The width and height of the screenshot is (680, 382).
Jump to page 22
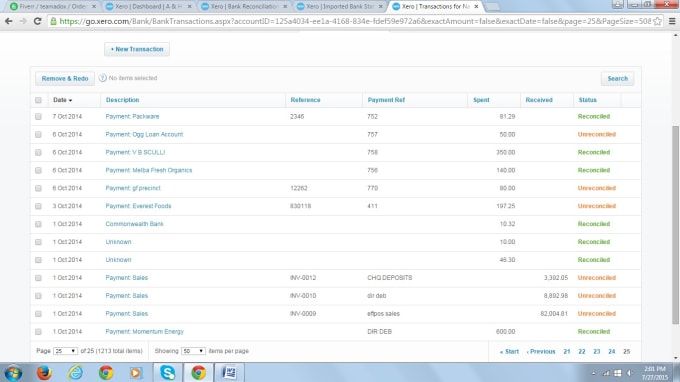(582, 352)
